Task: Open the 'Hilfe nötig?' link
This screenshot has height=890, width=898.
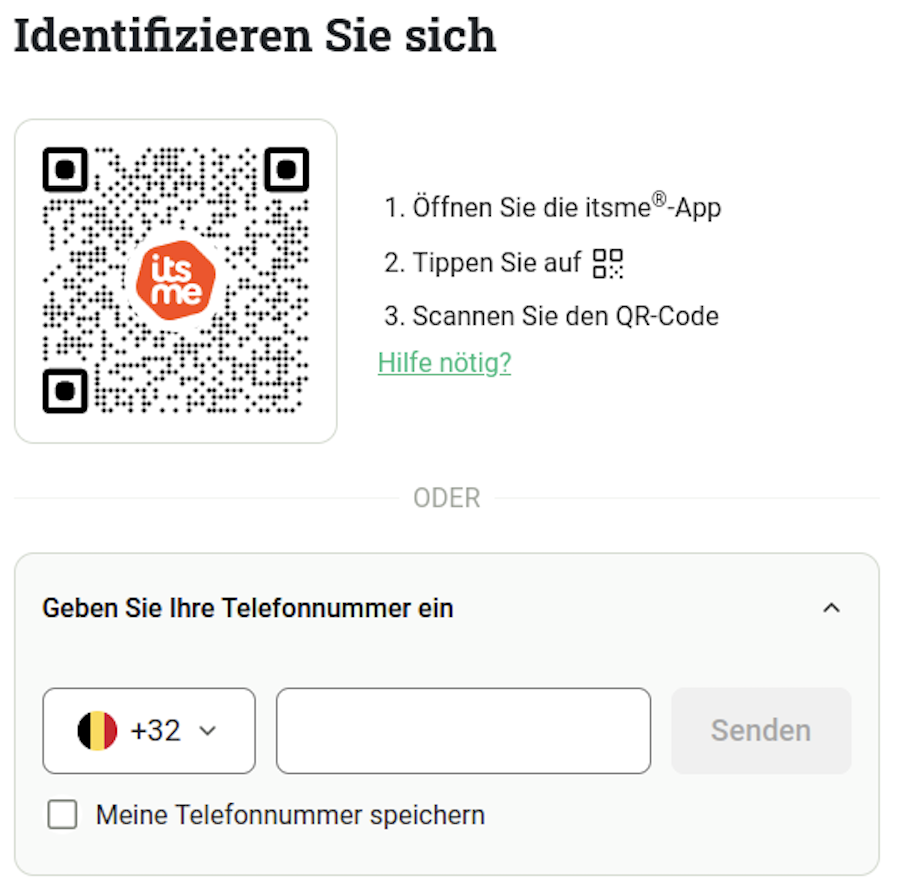Action: tap(444, 363)
